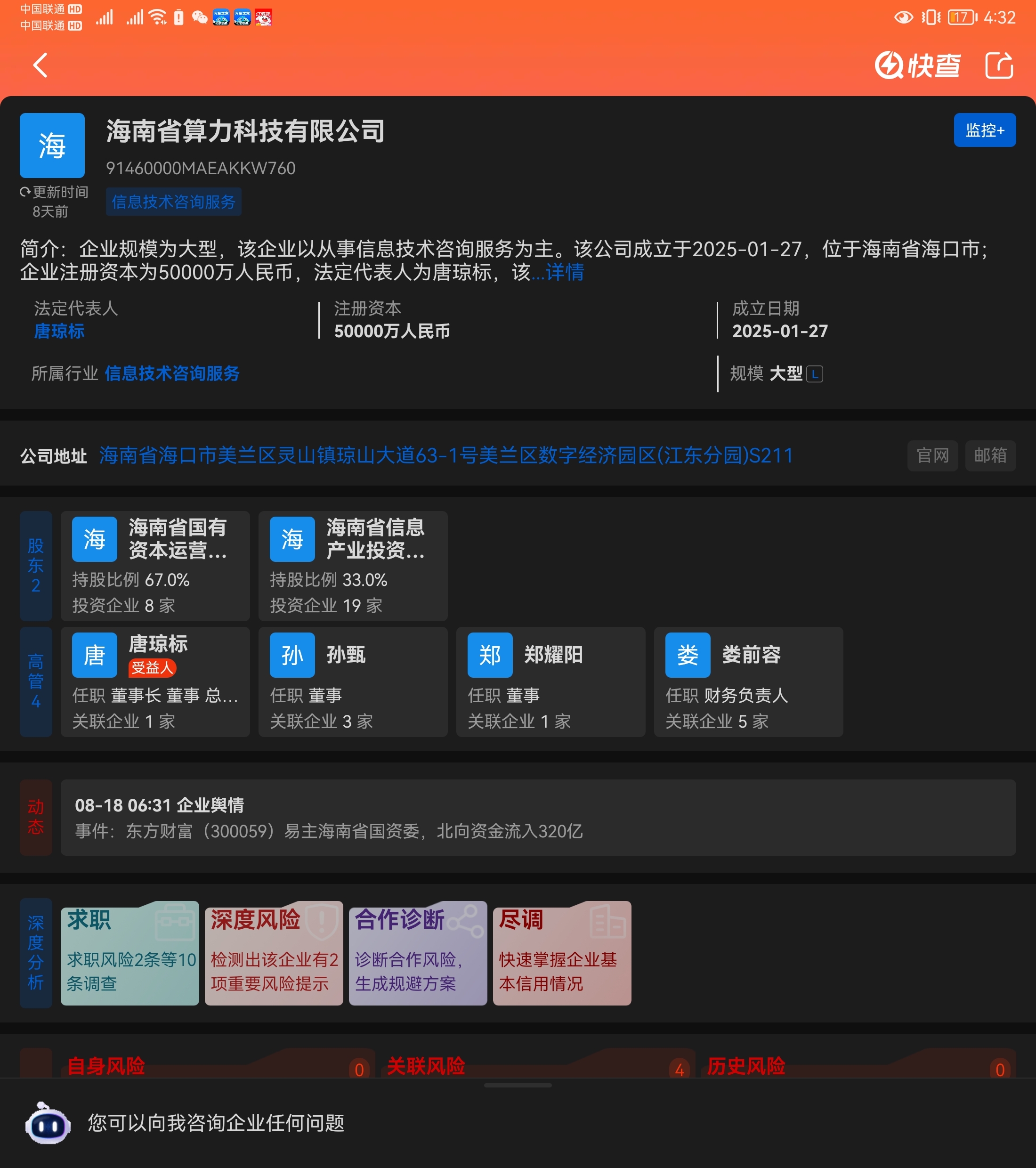
Task: Open shareholder 海南省国有资本运营 card
Action: (x=155, y=566)
